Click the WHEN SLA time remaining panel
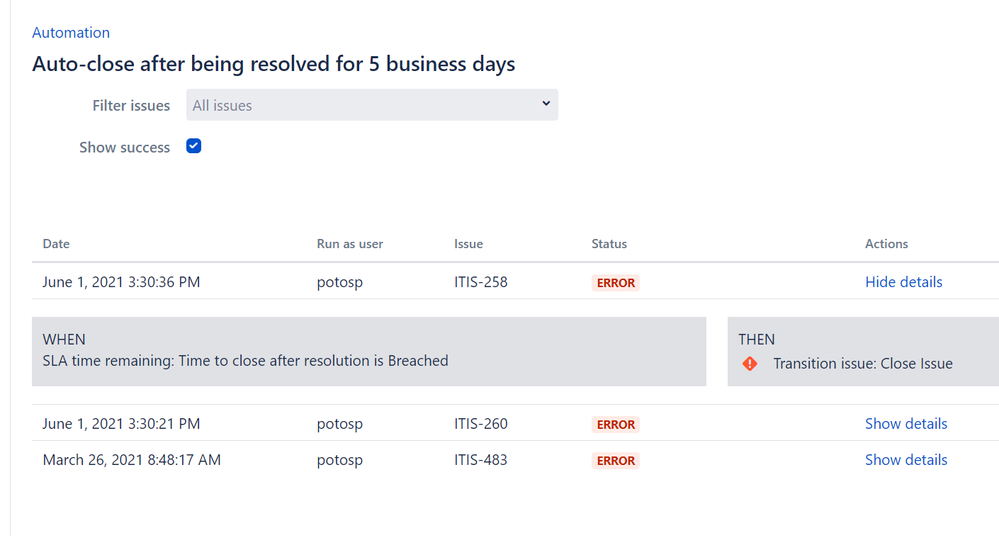Viewport: 999px width, 536px height. 369,351
